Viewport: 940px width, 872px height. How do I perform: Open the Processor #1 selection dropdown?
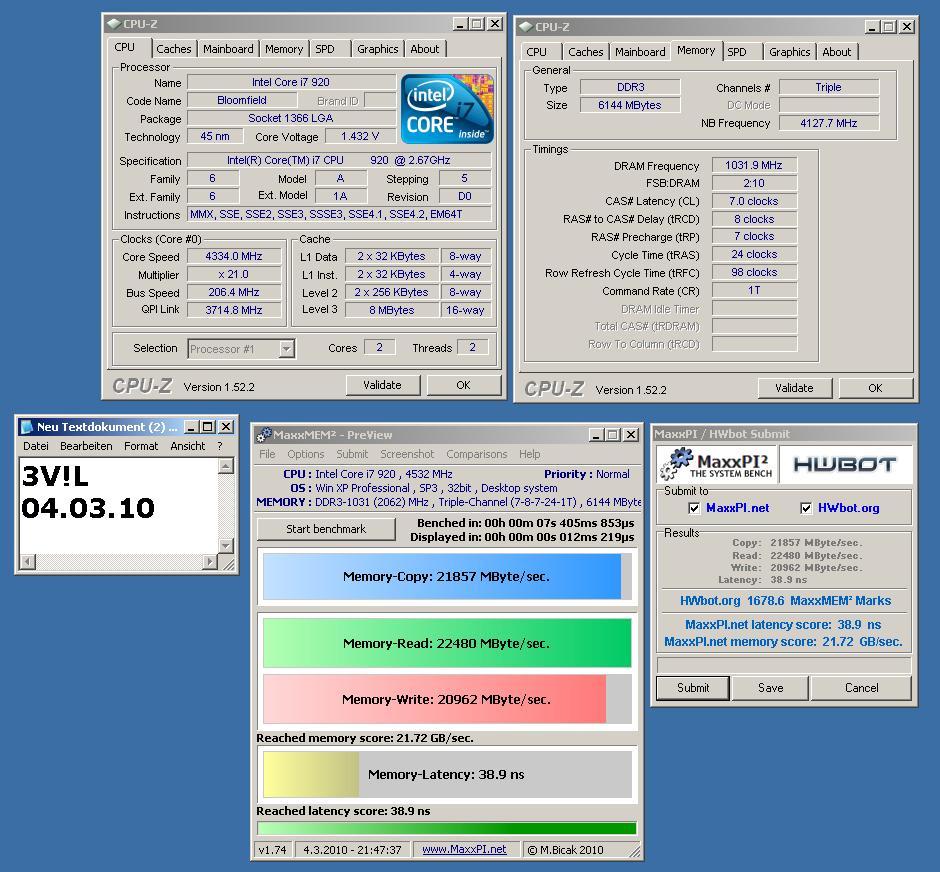[287, 349]
